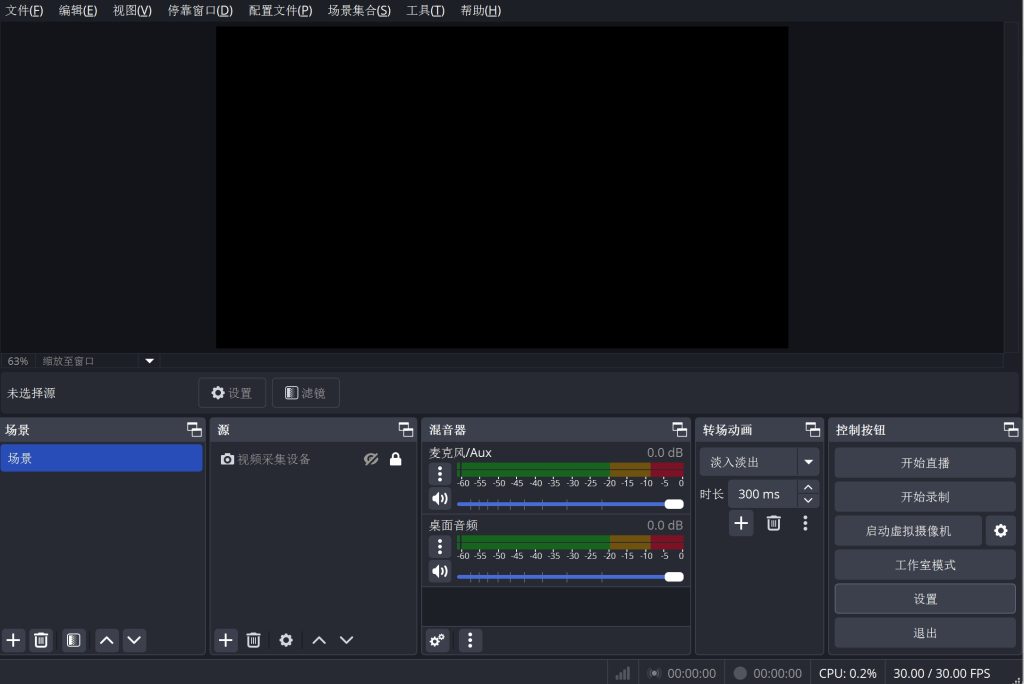The height and width of the screenshot is (684, 1024).
Task: Undock the 控制按钮 panel
Action: (1011, 430)
